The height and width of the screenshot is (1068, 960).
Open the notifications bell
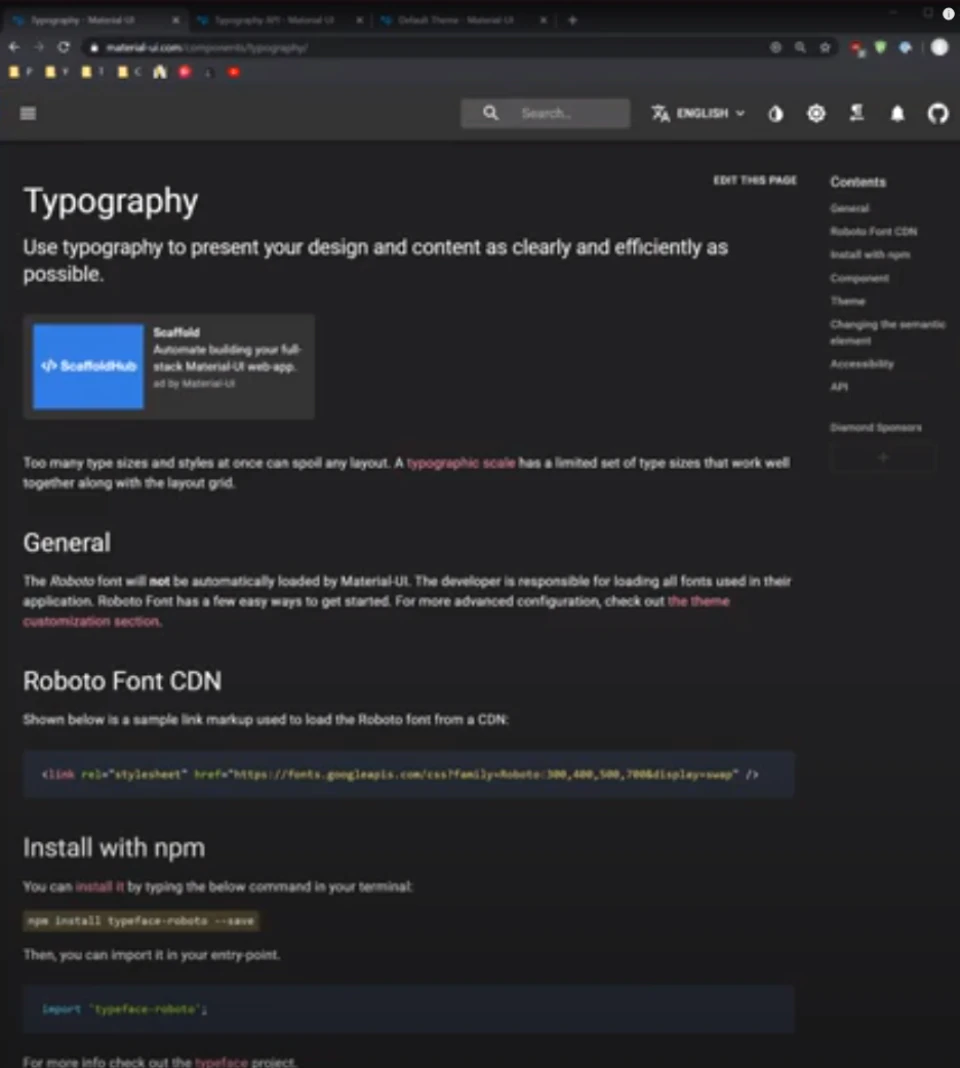coord(897,113)
